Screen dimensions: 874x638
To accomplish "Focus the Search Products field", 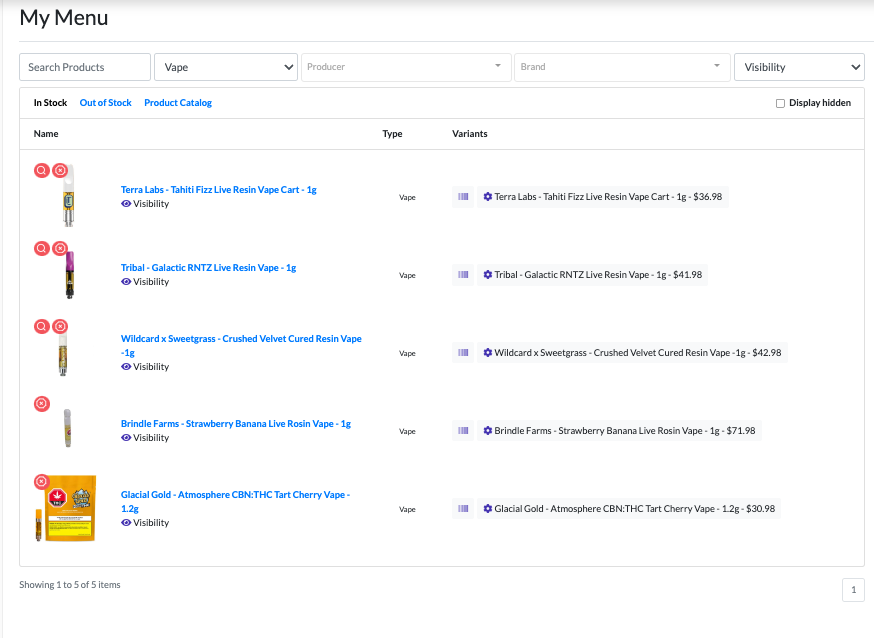I will (x=85, y=67).
